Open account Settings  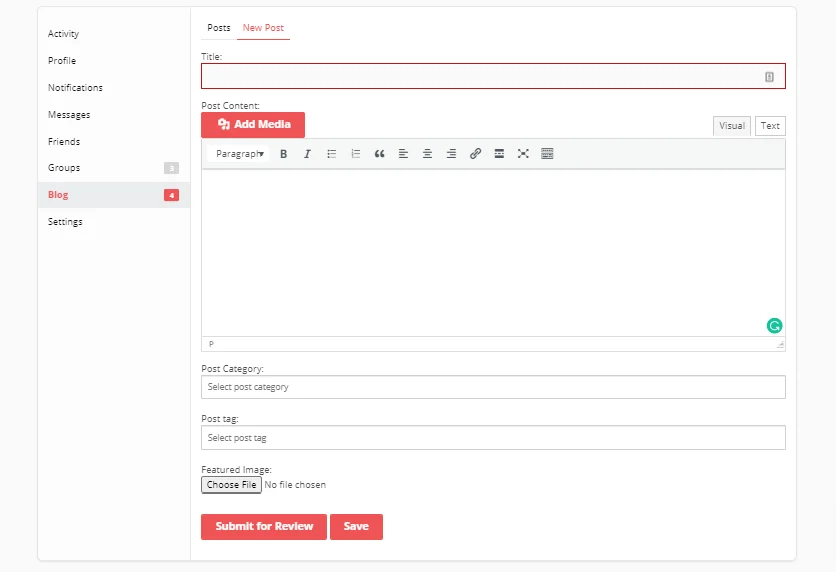point(65,222)
